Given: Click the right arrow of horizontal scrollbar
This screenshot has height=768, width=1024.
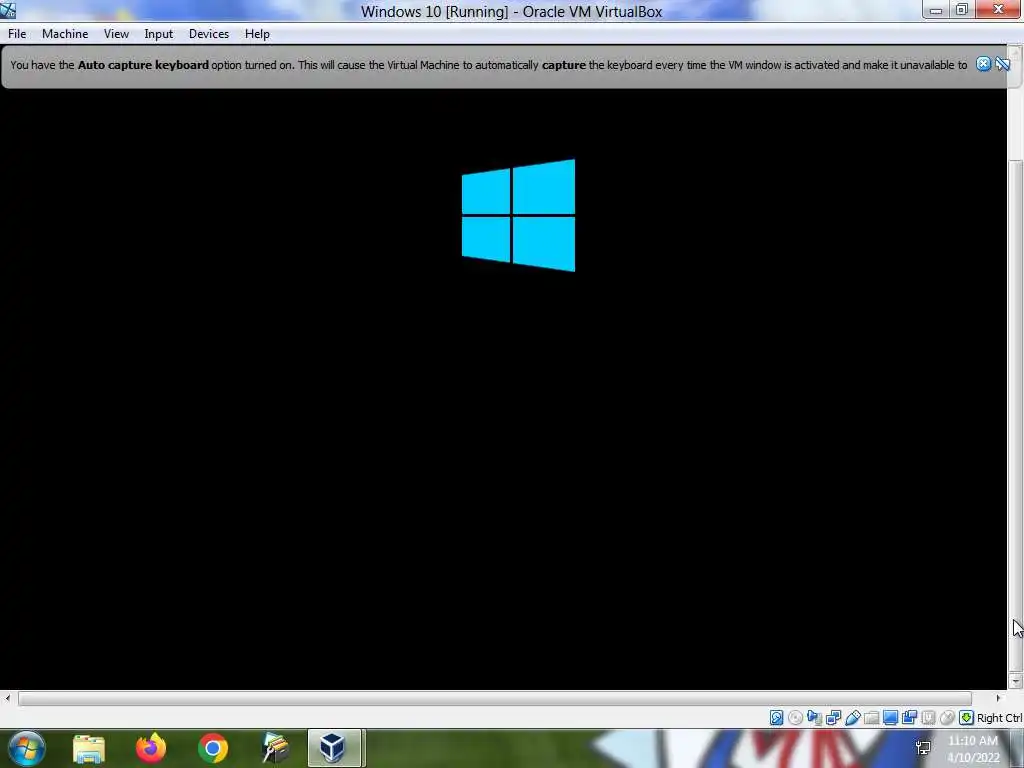Looking at the screenshot, I should [998, 699].
